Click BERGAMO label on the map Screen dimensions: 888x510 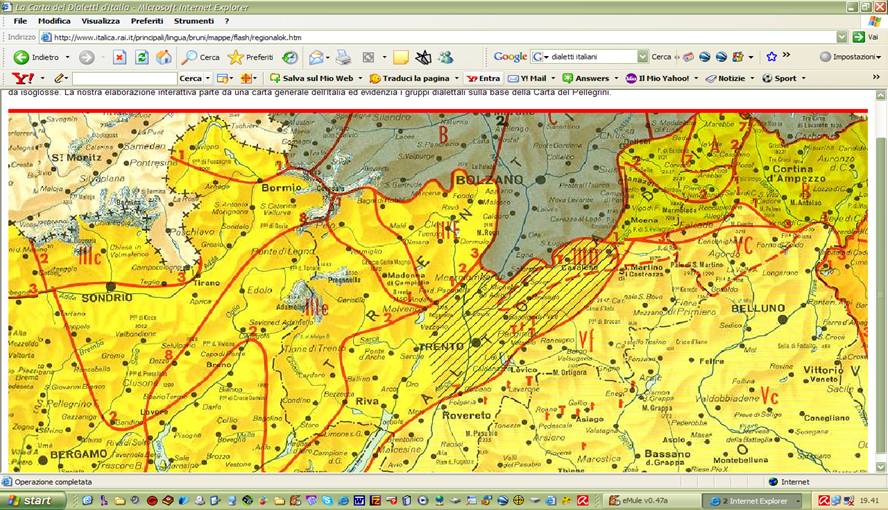tap(79, 455)
